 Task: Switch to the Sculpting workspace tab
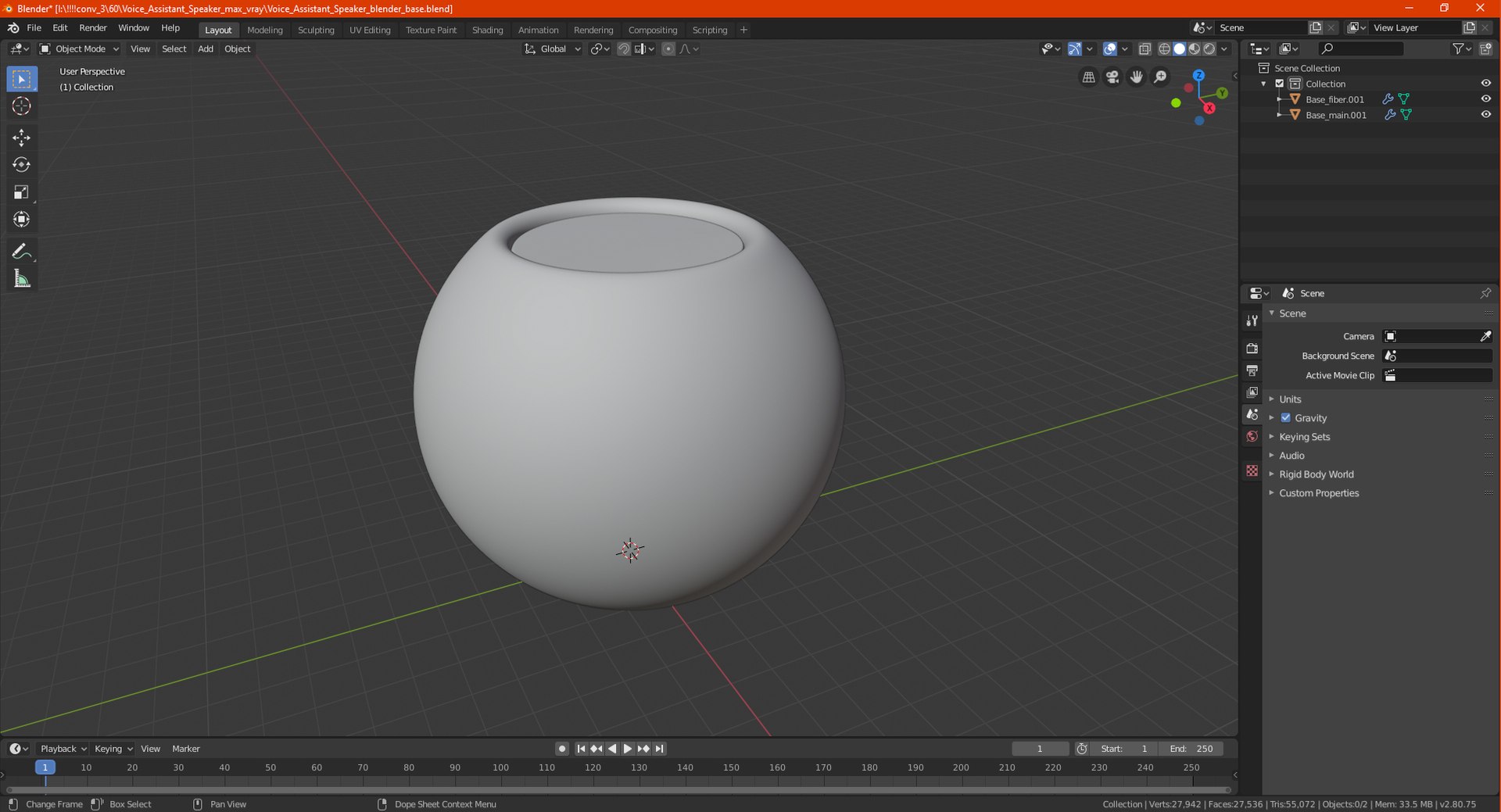(316, 30)
